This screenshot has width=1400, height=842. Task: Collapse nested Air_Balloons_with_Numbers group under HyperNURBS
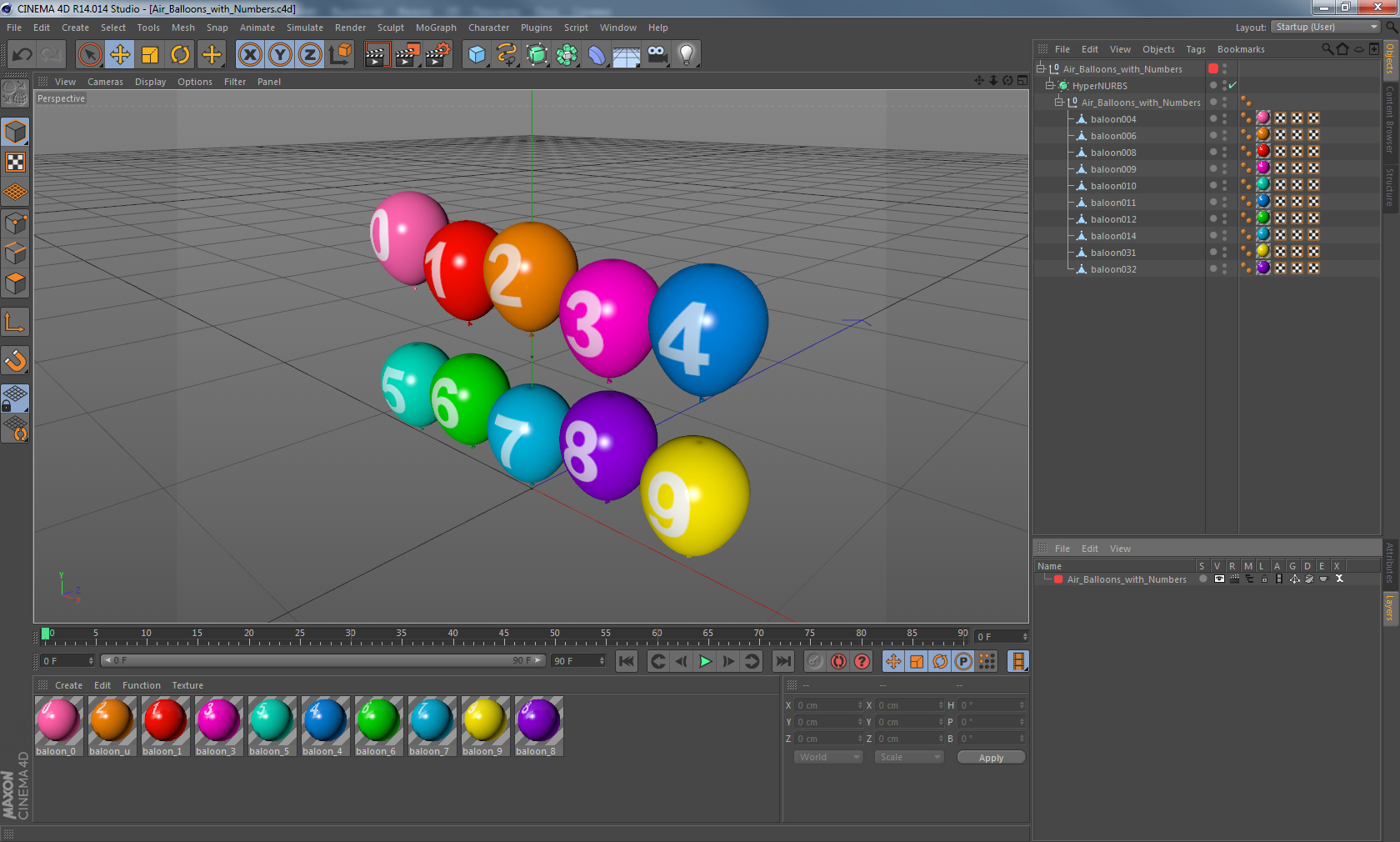1059,102
